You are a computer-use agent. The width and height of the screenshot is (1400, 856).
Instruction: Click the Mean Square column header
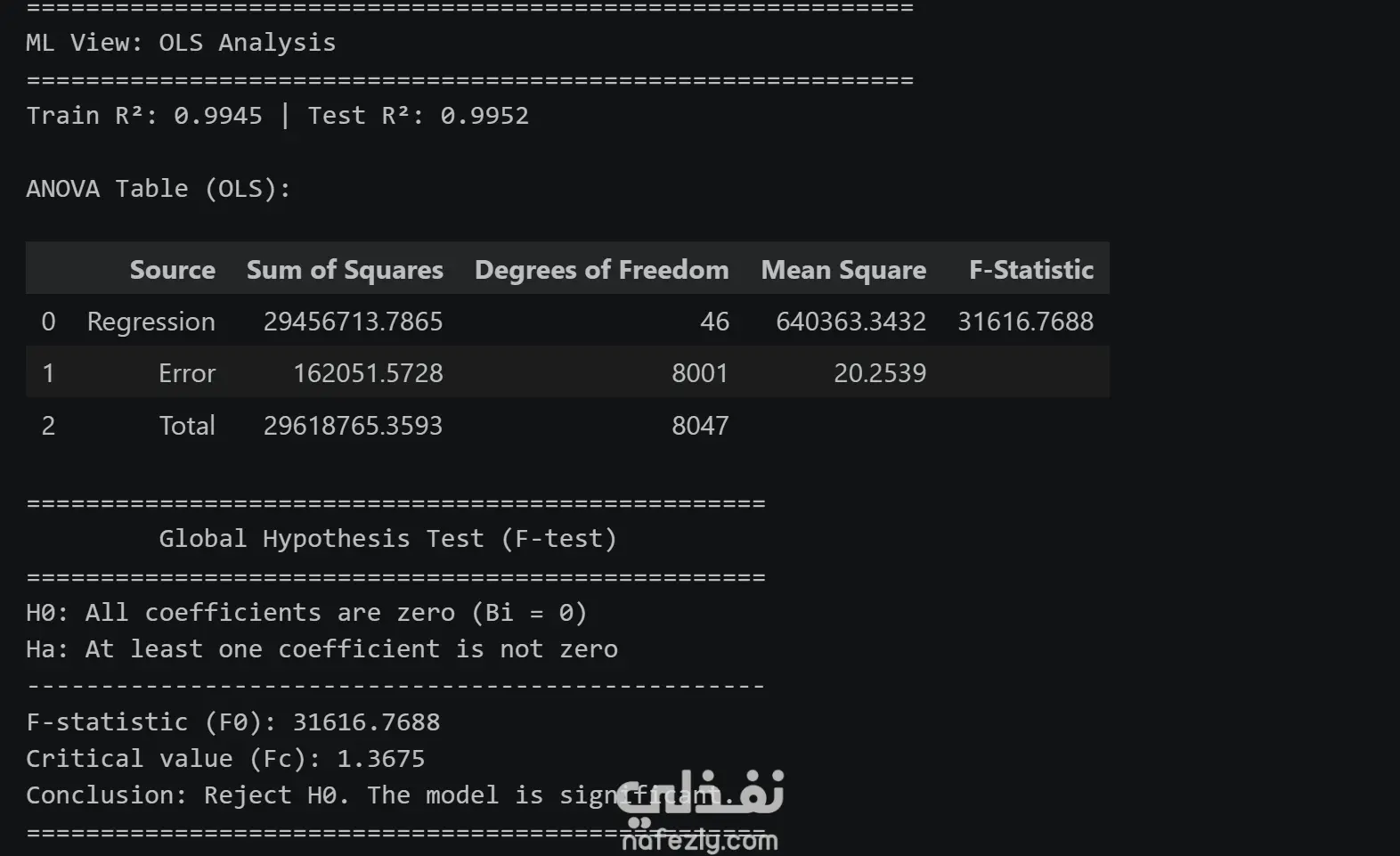(x=843, y=270)
